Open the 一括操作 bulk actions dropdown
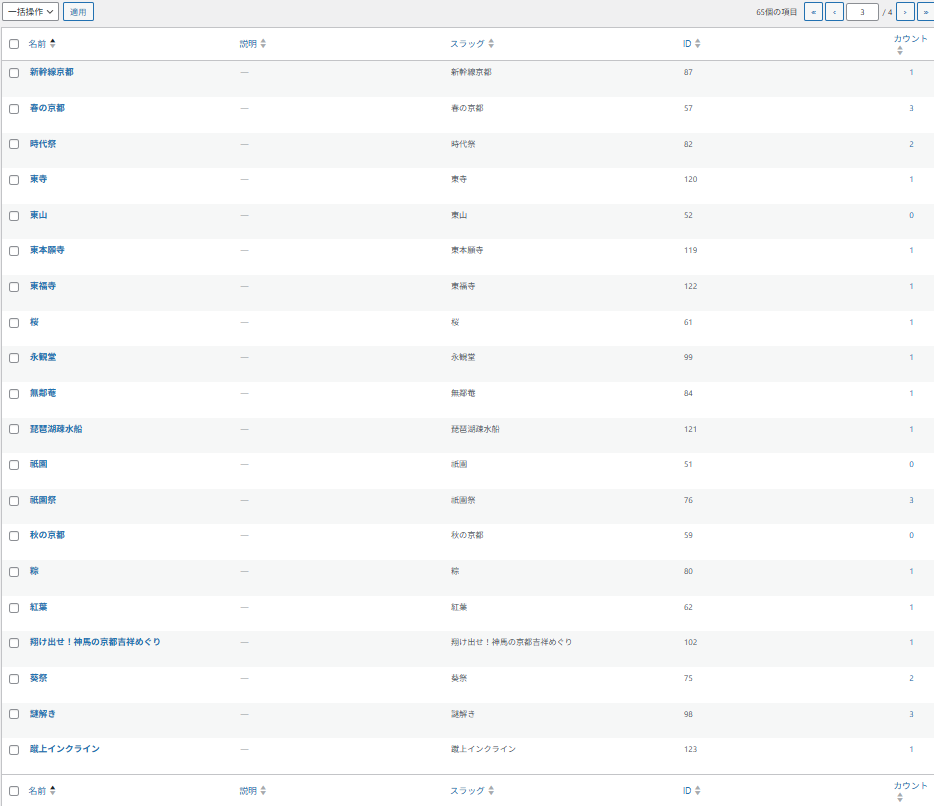Screen dimensions: 934x806 point(31,12)
